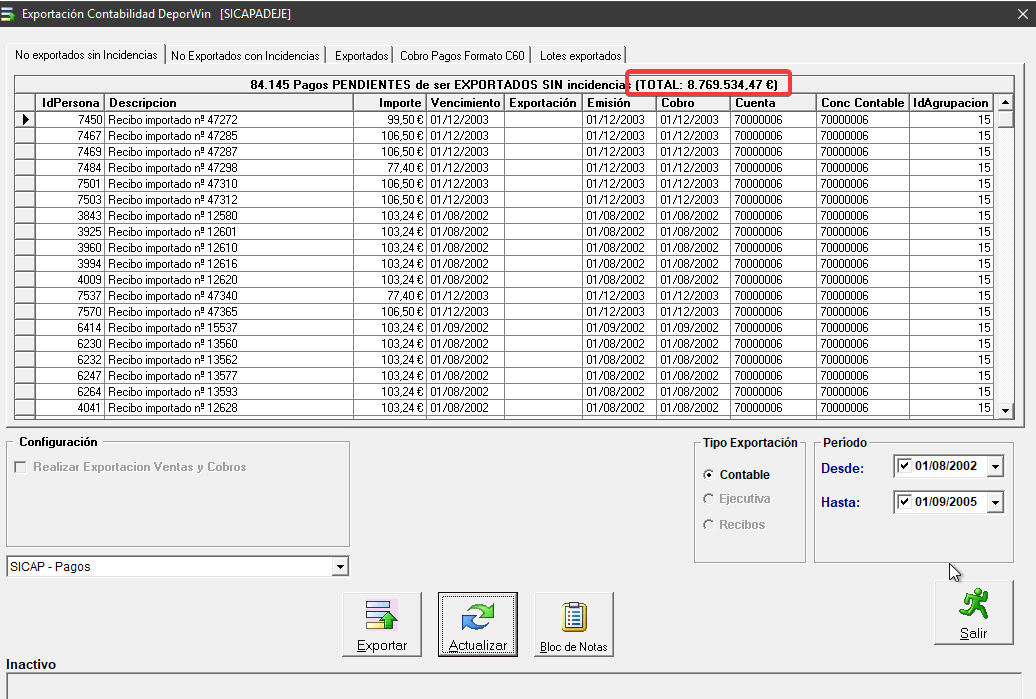The width and height of the screenshot is (1036, 699).
Task: Click the vertical scrollbar thumb of grid
Action: pos(1005,120)
